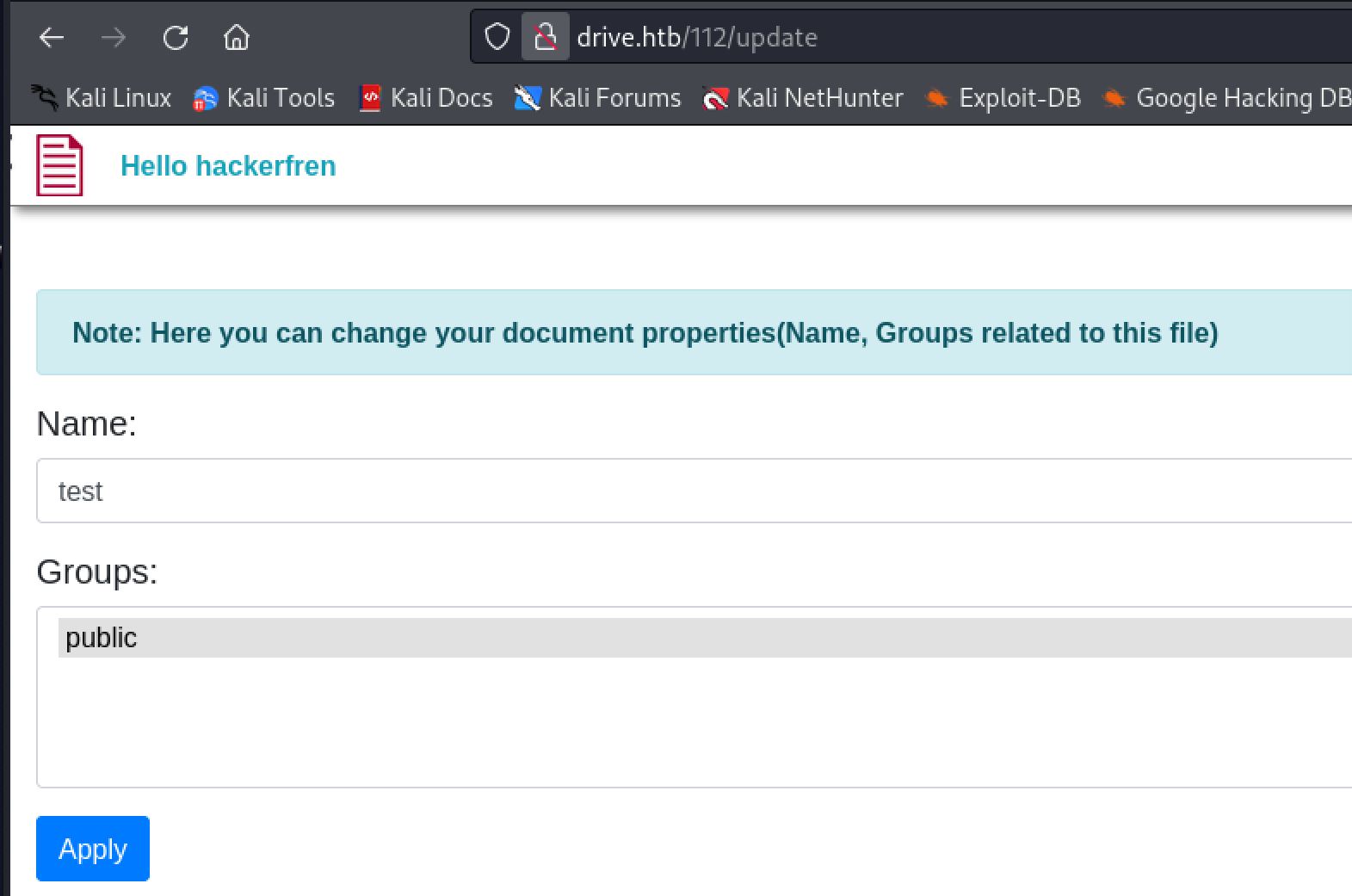Open the Kali NetHunter bookmark
1352x896 pixels.
[x=803, y=98]
